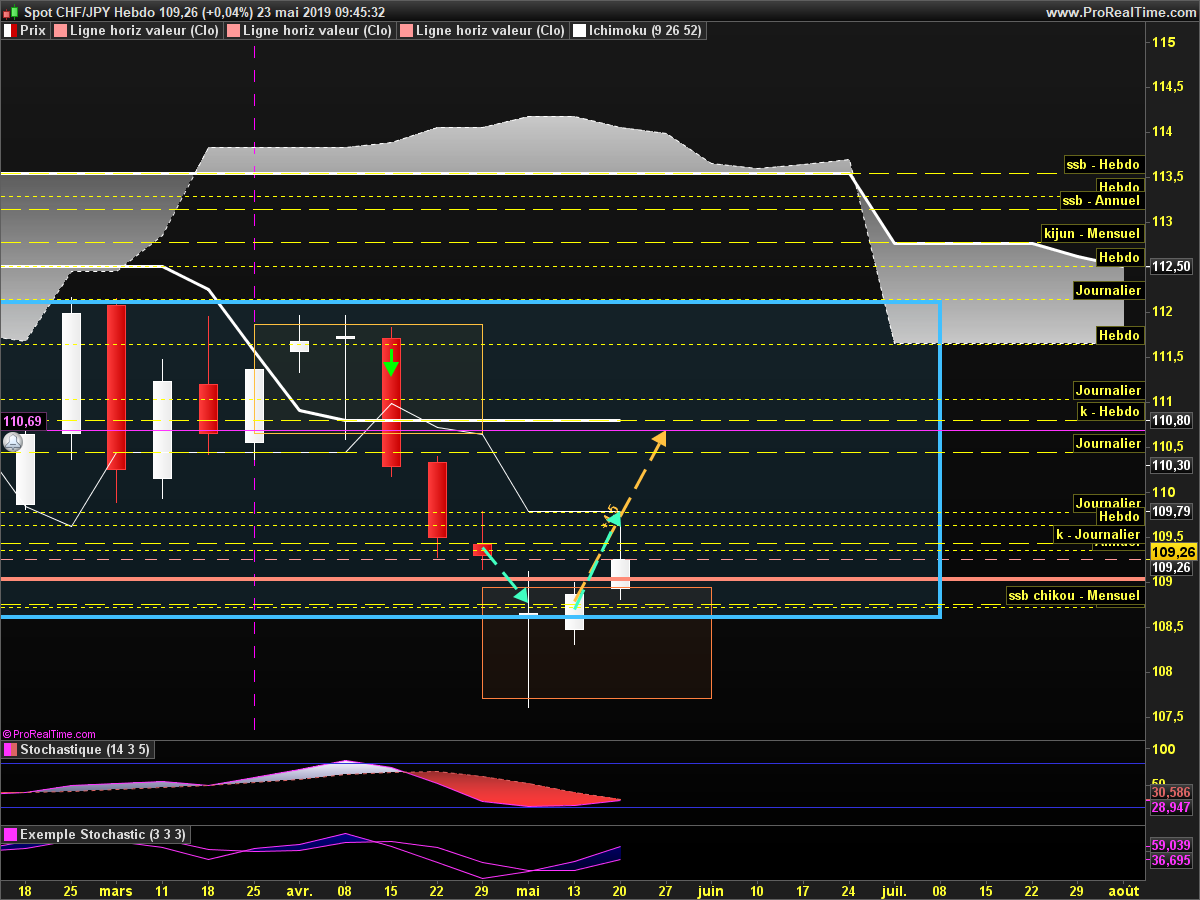
Task: Click the yellow 109,26 current price tag
Action: 1173,552
